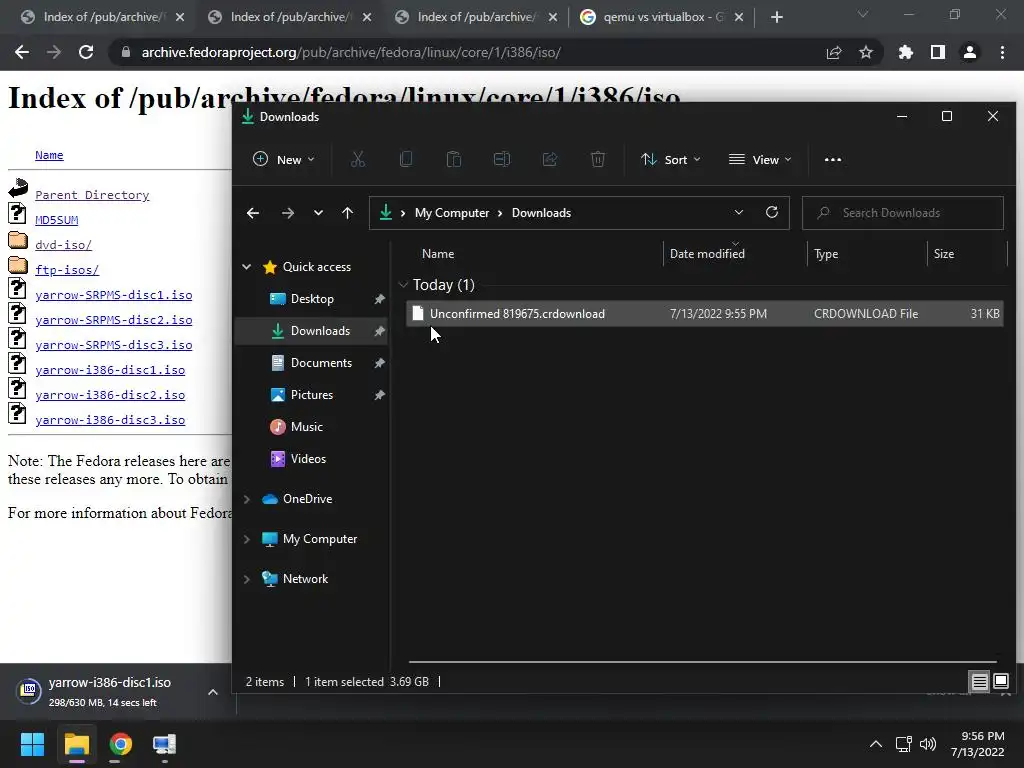Open recent locations dropdown arrow

point(318,213)
